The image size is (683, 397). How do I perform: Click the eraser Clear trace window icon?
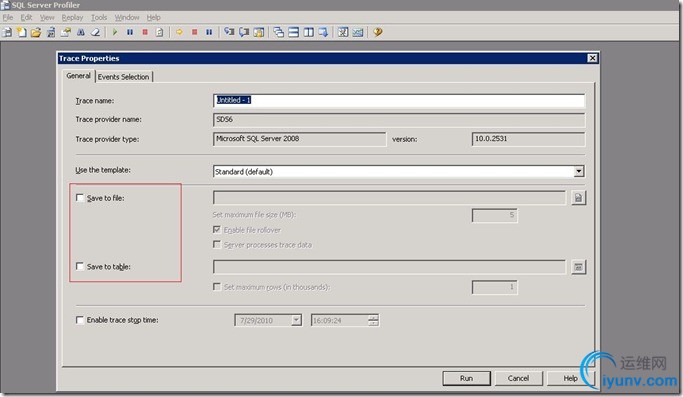95,32
